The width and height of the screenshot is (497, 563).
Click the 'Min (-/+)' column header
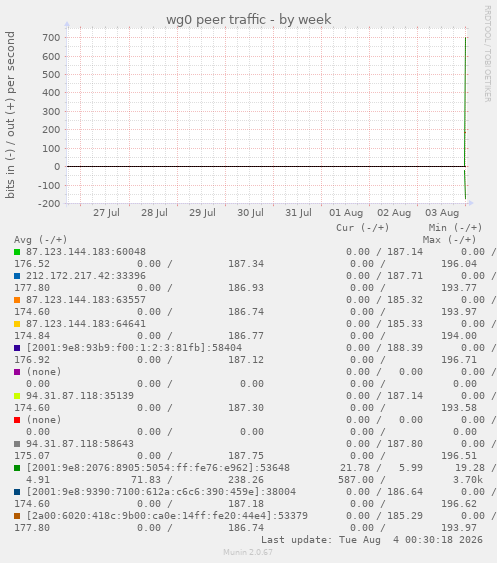[x=455, y=228]
